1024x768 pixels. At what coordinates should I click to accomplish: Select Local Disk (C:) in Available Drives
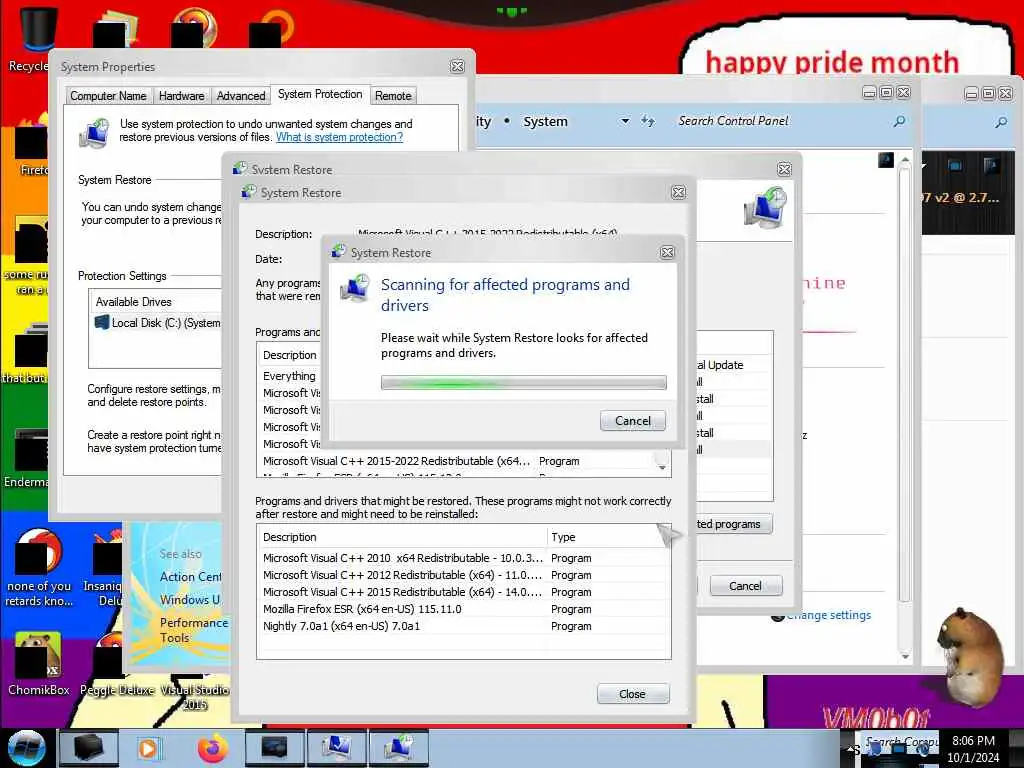(158, 323)
